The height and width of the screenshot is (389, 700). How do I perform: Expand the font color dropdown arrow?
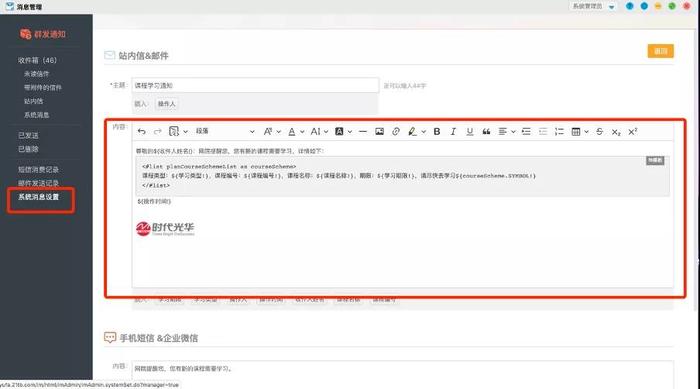[x=302, y=132]
